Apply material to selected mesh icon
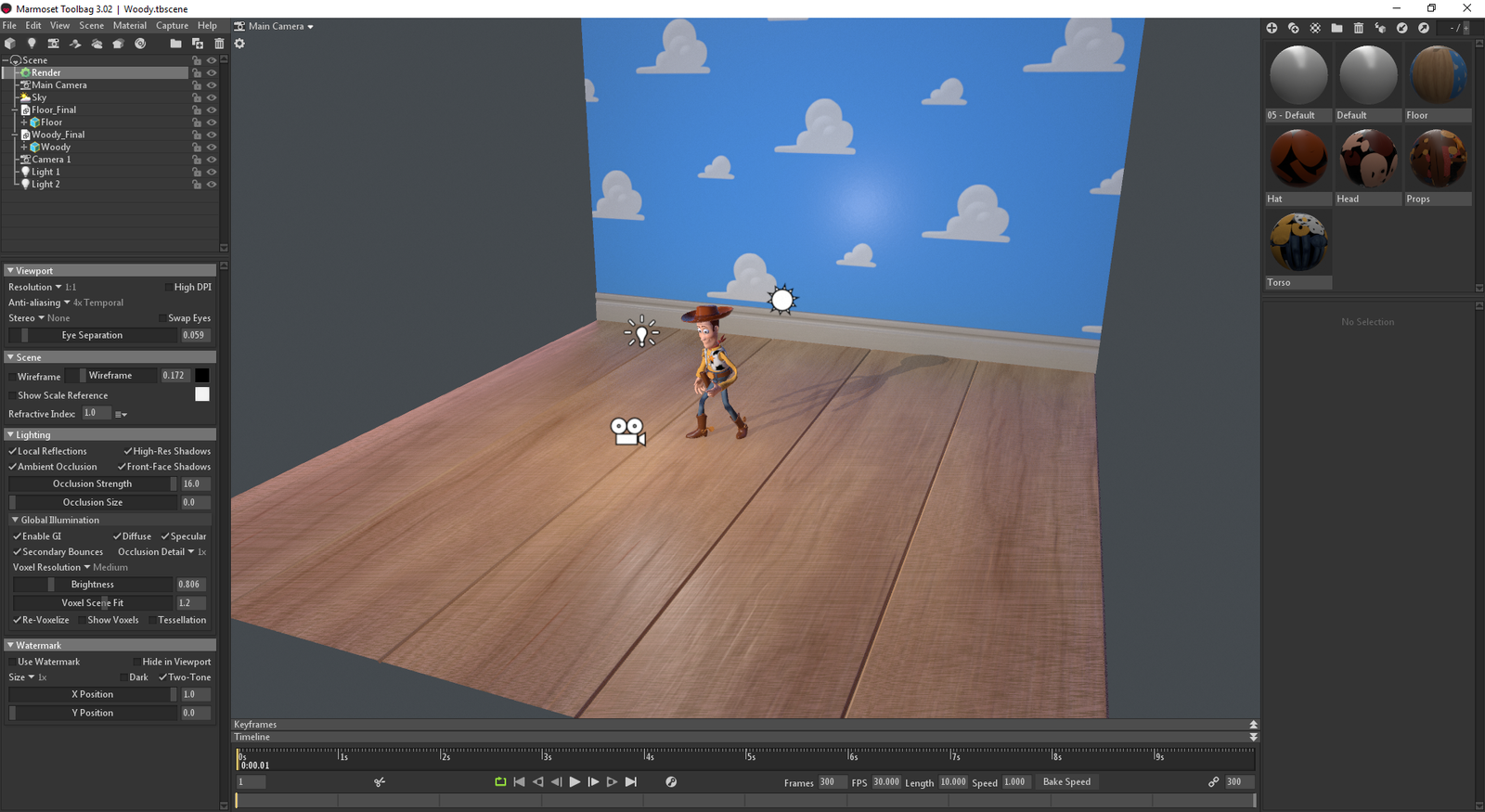The image size is (1485, 812). click(x=1380, y=28)
